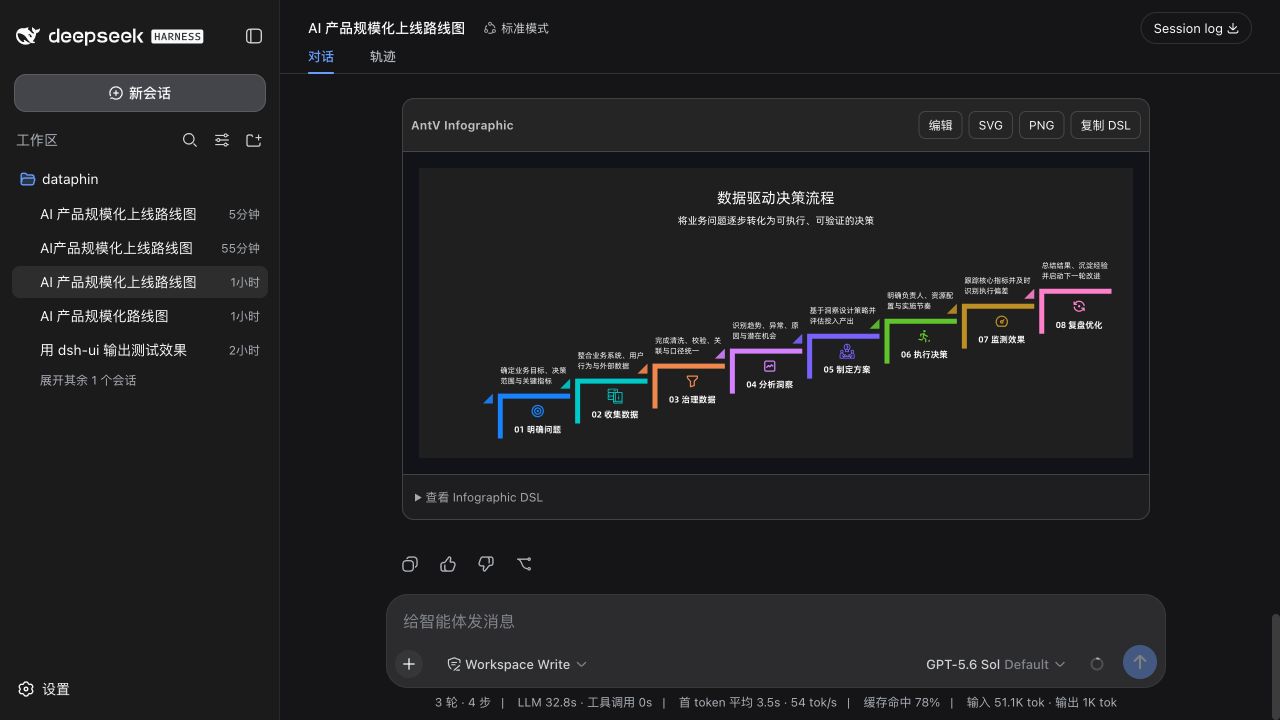This screenshot has height=720, width=1280.
Task: Click the 06 执行决策 runner icon
Action: coord(924,336)
